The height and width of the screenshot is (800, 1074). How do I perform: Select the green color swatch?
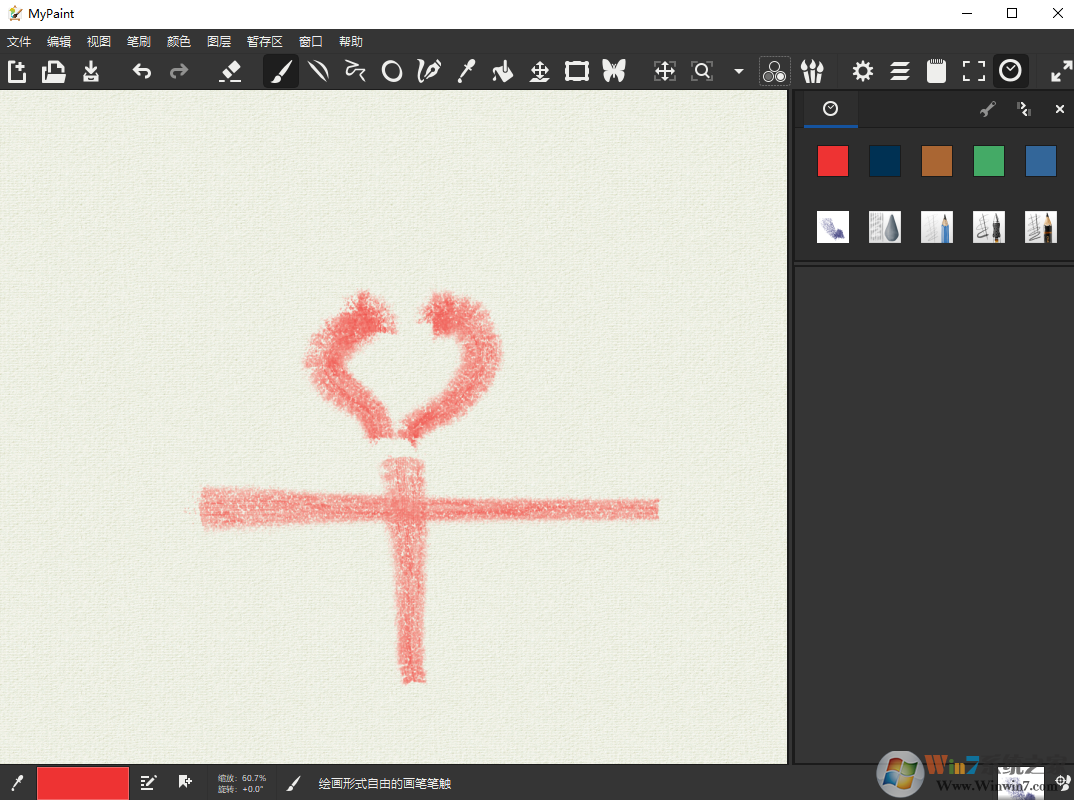coord(988,160)
